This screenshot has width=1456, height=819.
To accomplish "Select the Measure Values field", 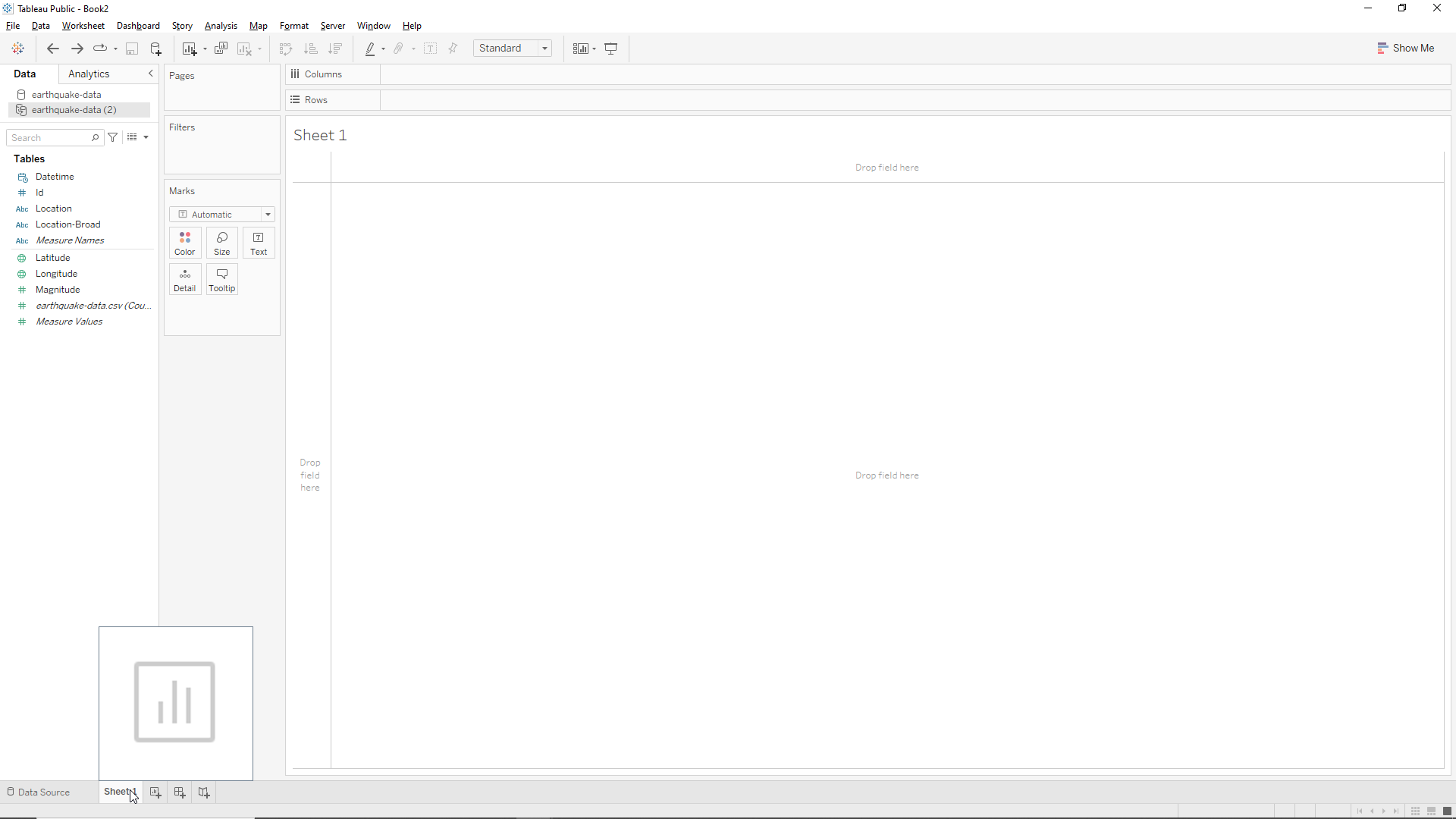I will [69, 322].
